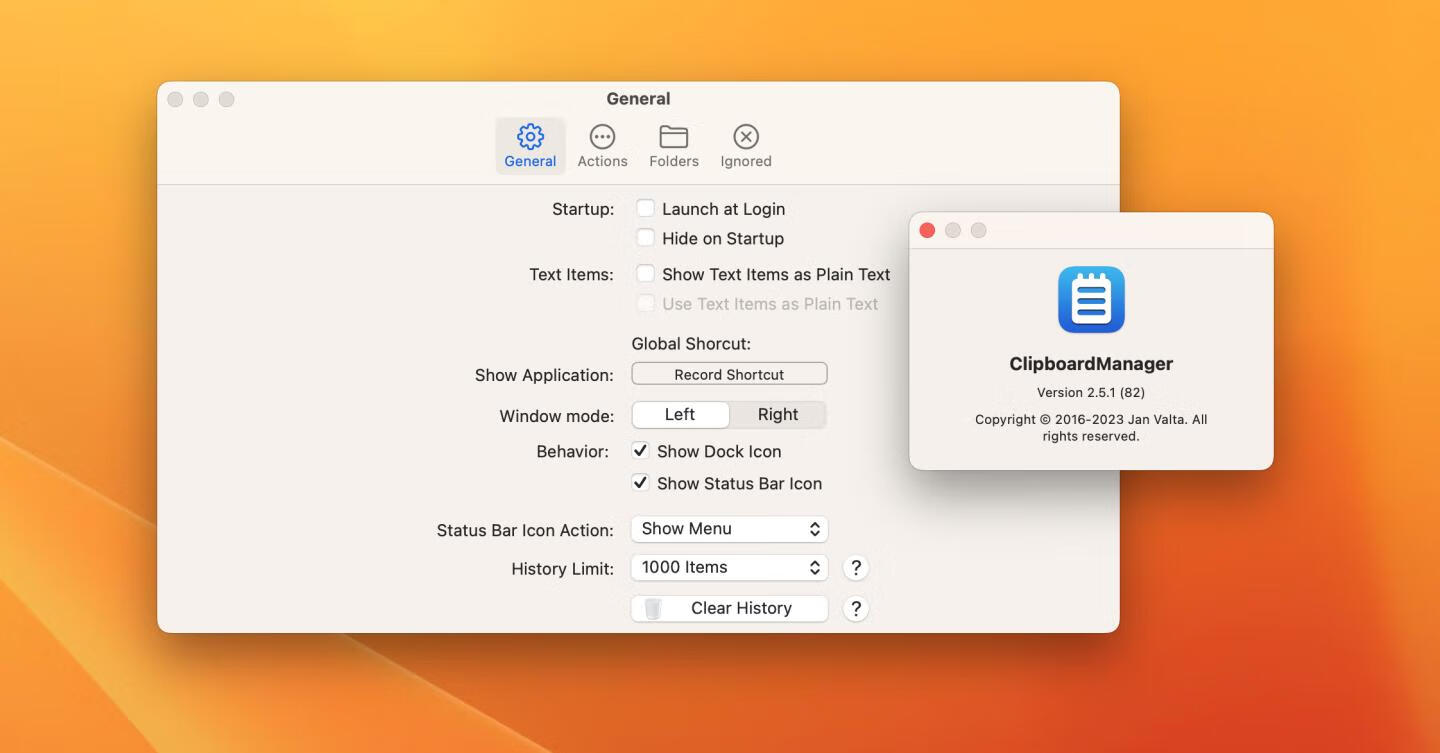Select Left window mode
Viewport: 1440px width, 753px height.
click(680, 414)
